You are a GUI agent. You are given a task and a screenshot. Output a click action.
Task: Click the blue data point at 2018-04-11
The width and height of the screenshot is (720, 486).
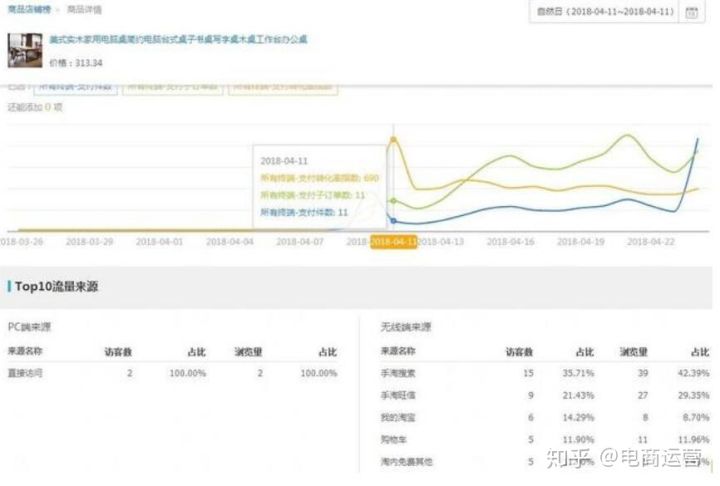pyautogui.click(x=393, y=221)
